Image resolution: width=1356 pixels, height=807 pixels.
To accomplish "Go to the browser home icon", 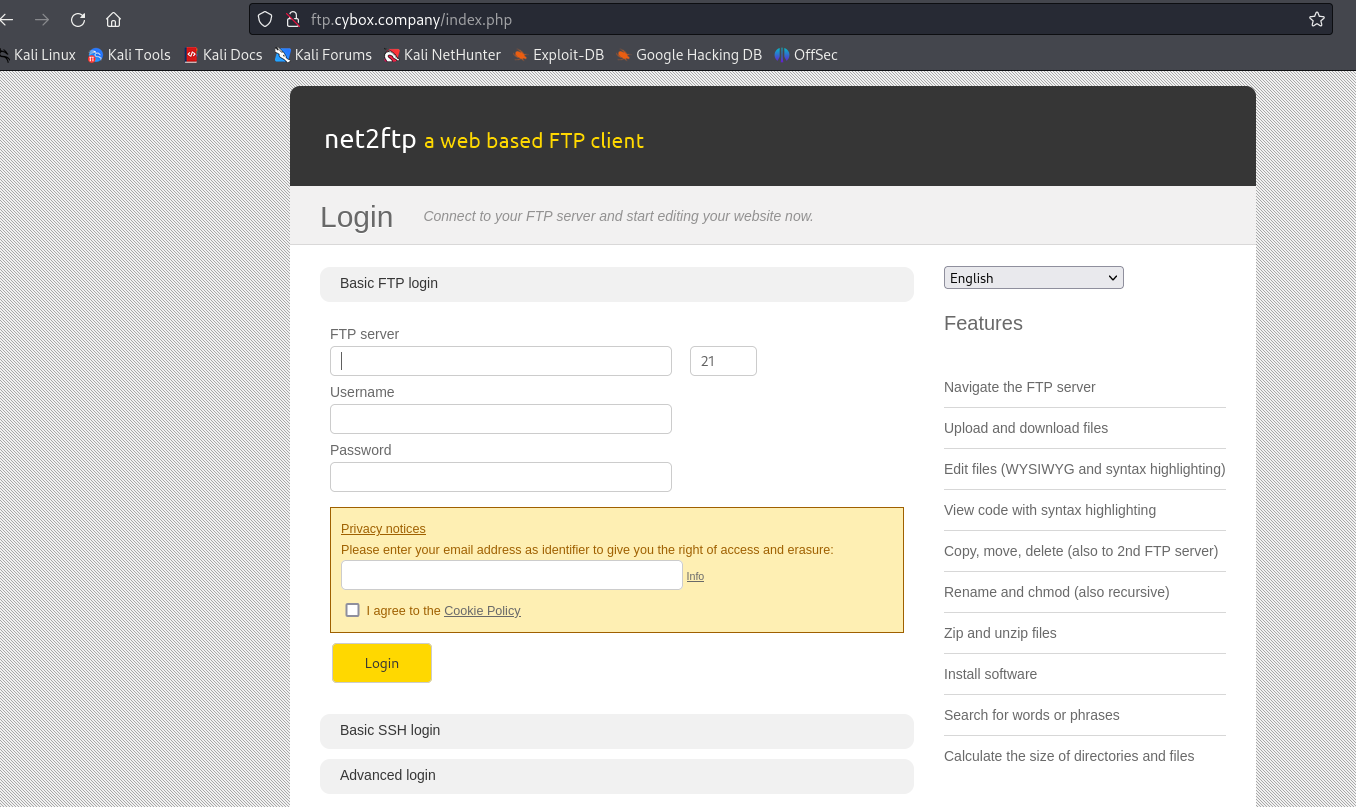I will (113, 19).
